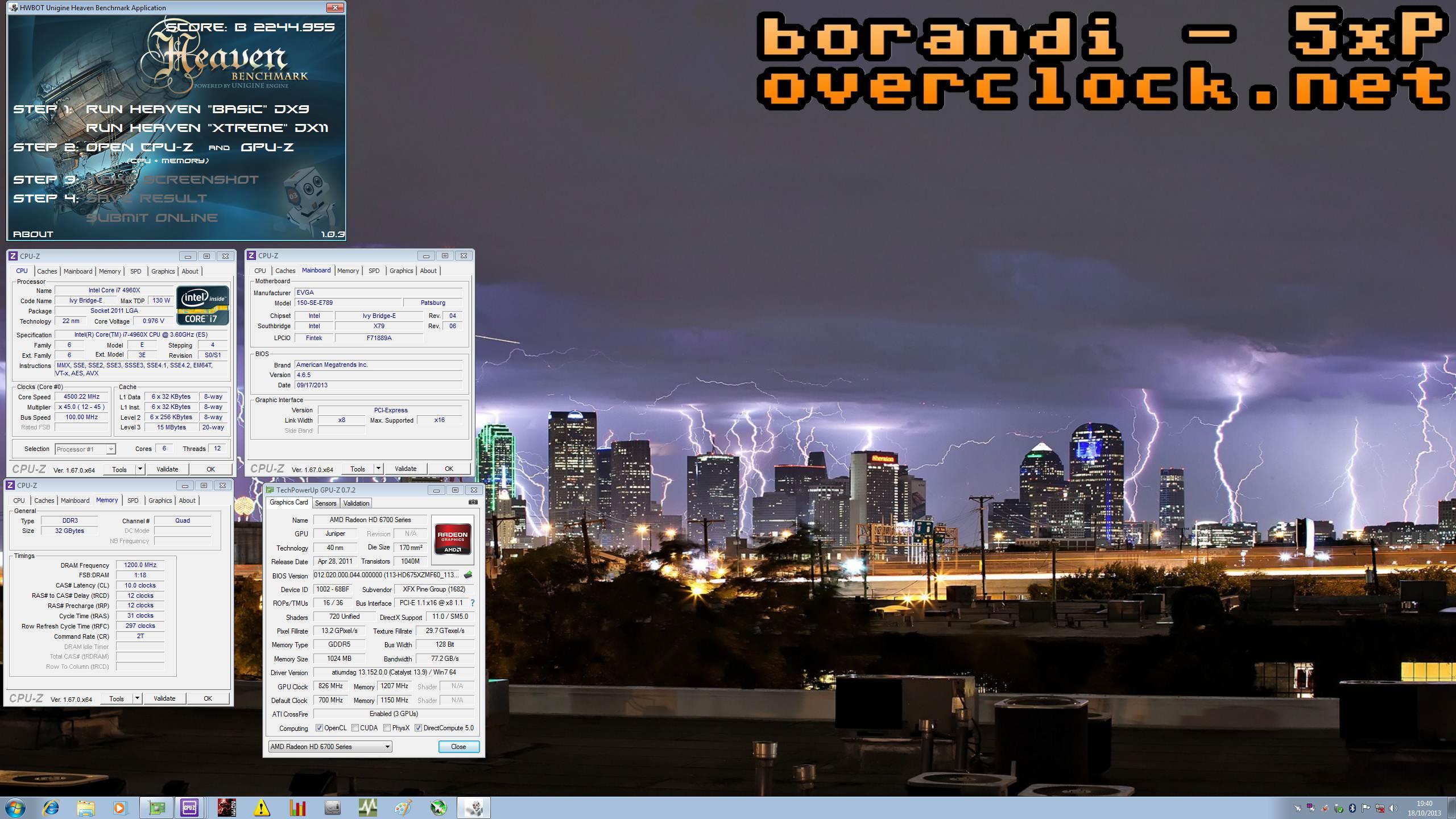The image size is (1456, 819).
Task: Open Memory tab in the CPU-Z Mainboard window
Action: [348, 271]
